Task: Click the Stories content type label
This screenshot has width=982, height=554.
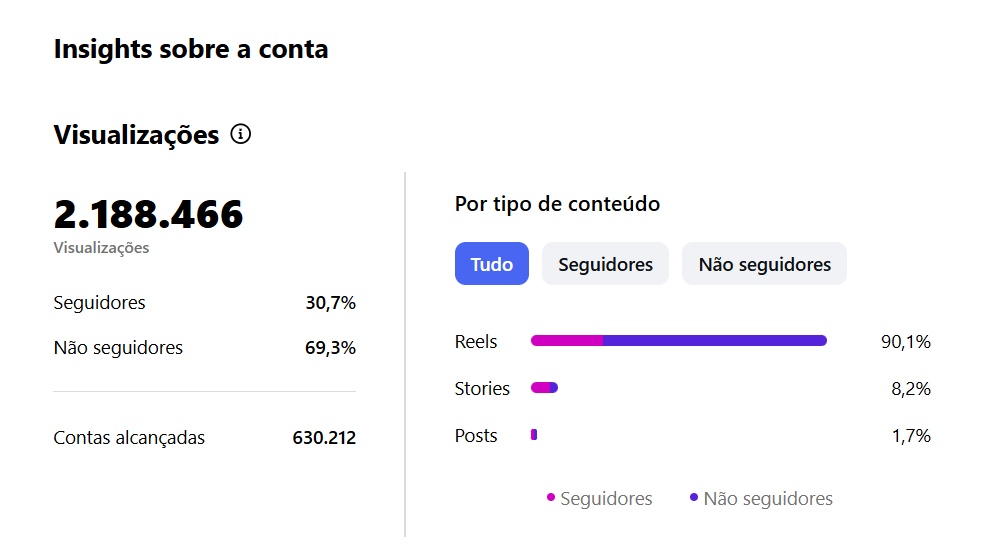Action: 482,388
